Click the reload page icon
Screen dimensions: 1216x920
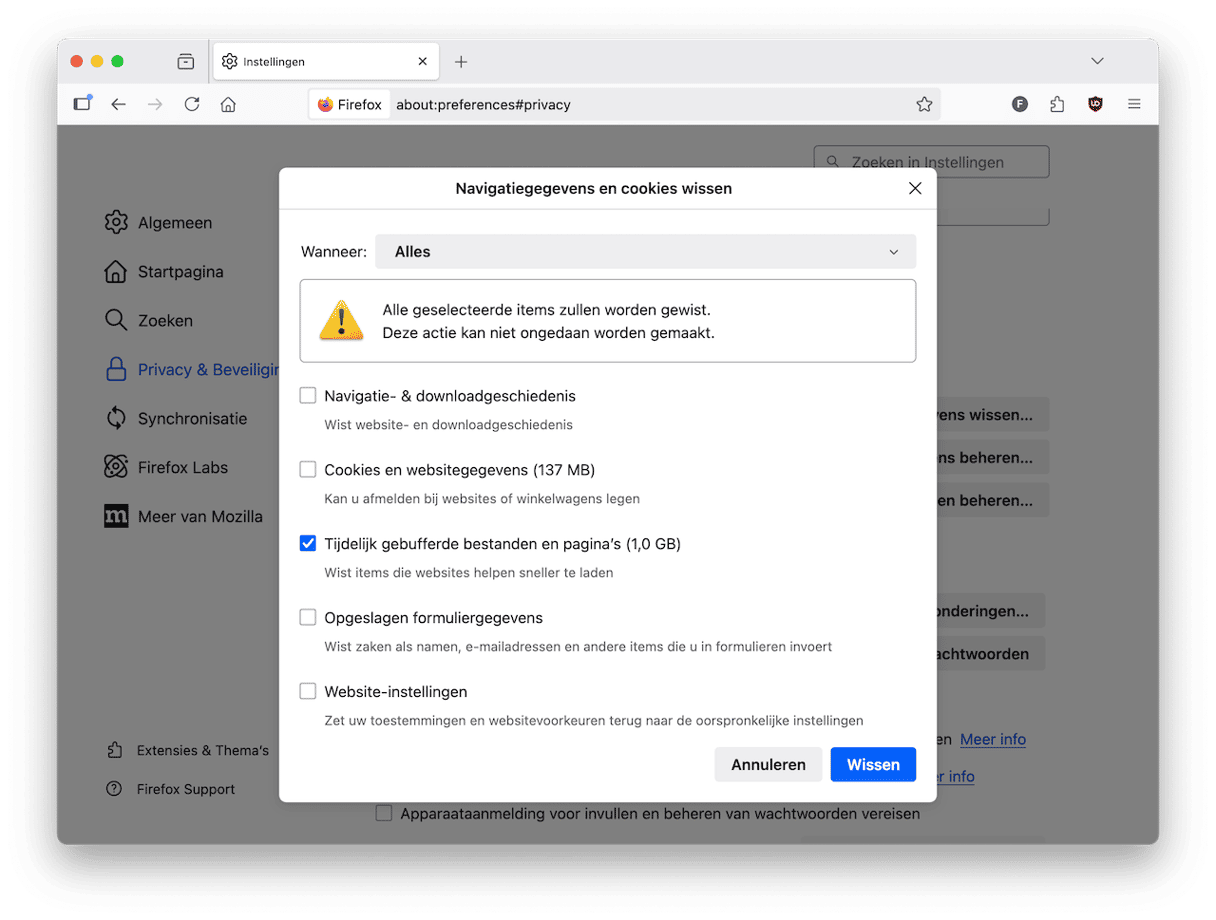[192, 104]
